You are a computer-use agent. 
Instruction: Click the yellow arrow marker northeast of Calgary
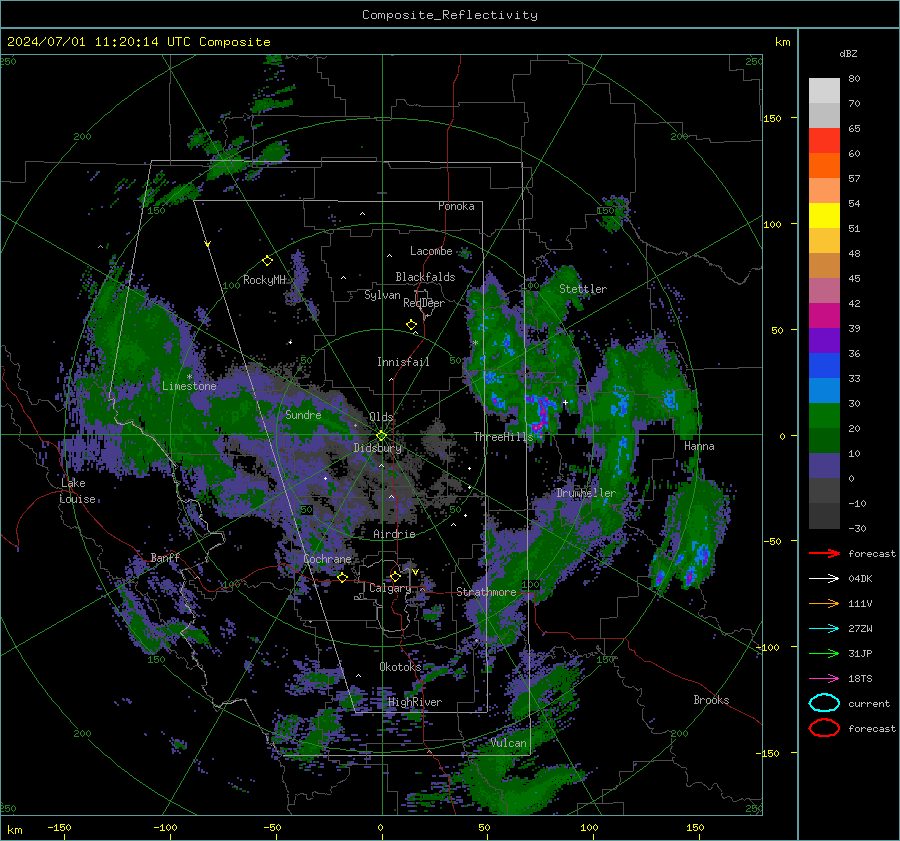(x=415, y=572)
